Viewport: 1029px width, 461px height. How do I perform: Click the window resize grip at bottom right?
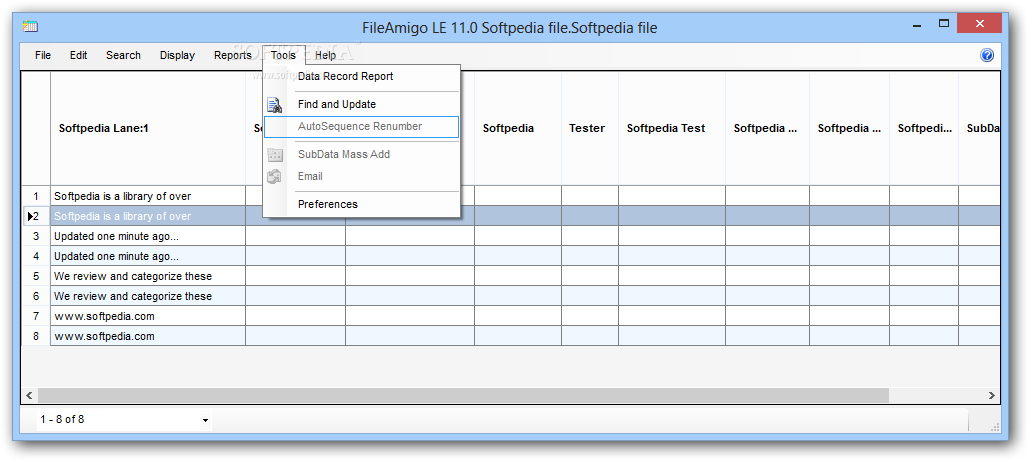995,427
